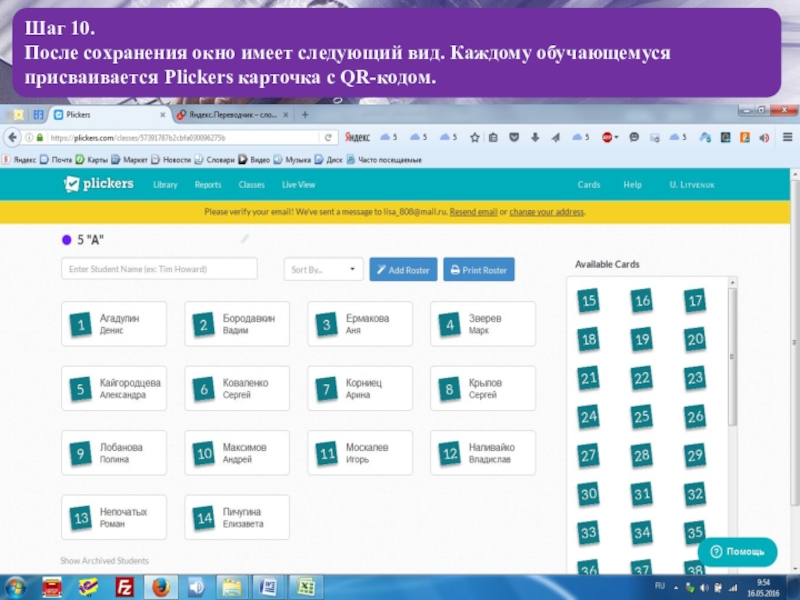Image resolution: width=800 pixels, height=600 pixels.
Task: Open FileZilla from the taskbar
Action: (x=124, y=588)
